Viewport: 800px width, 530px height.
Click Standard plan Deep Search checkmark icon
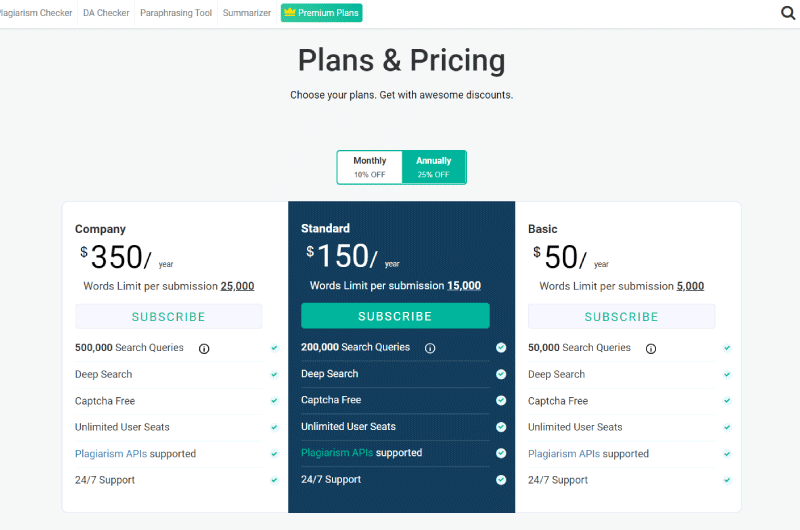coord(501,374)
